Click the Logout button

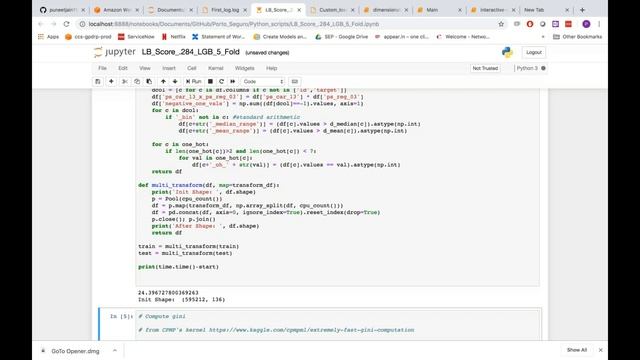pos(534,52)
